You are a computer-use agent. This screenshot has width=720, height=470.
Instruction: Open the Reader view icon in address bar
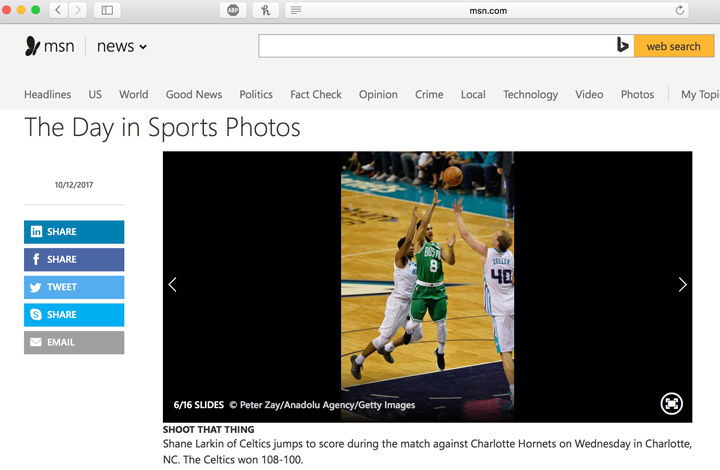(x=295, y=10)
